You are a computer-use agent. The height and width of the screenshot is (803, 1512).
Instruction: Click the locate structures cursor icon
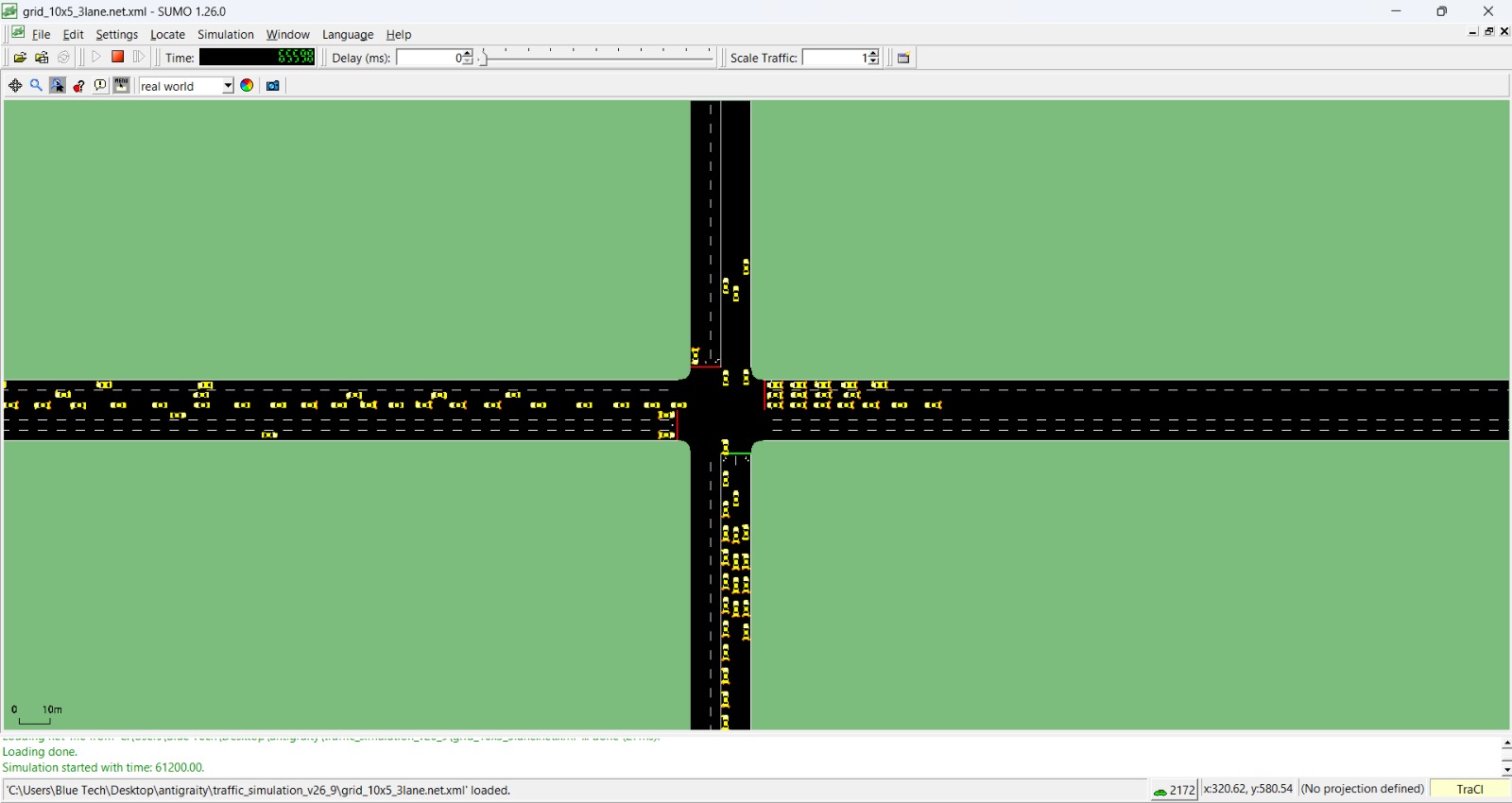coord(58,86)
